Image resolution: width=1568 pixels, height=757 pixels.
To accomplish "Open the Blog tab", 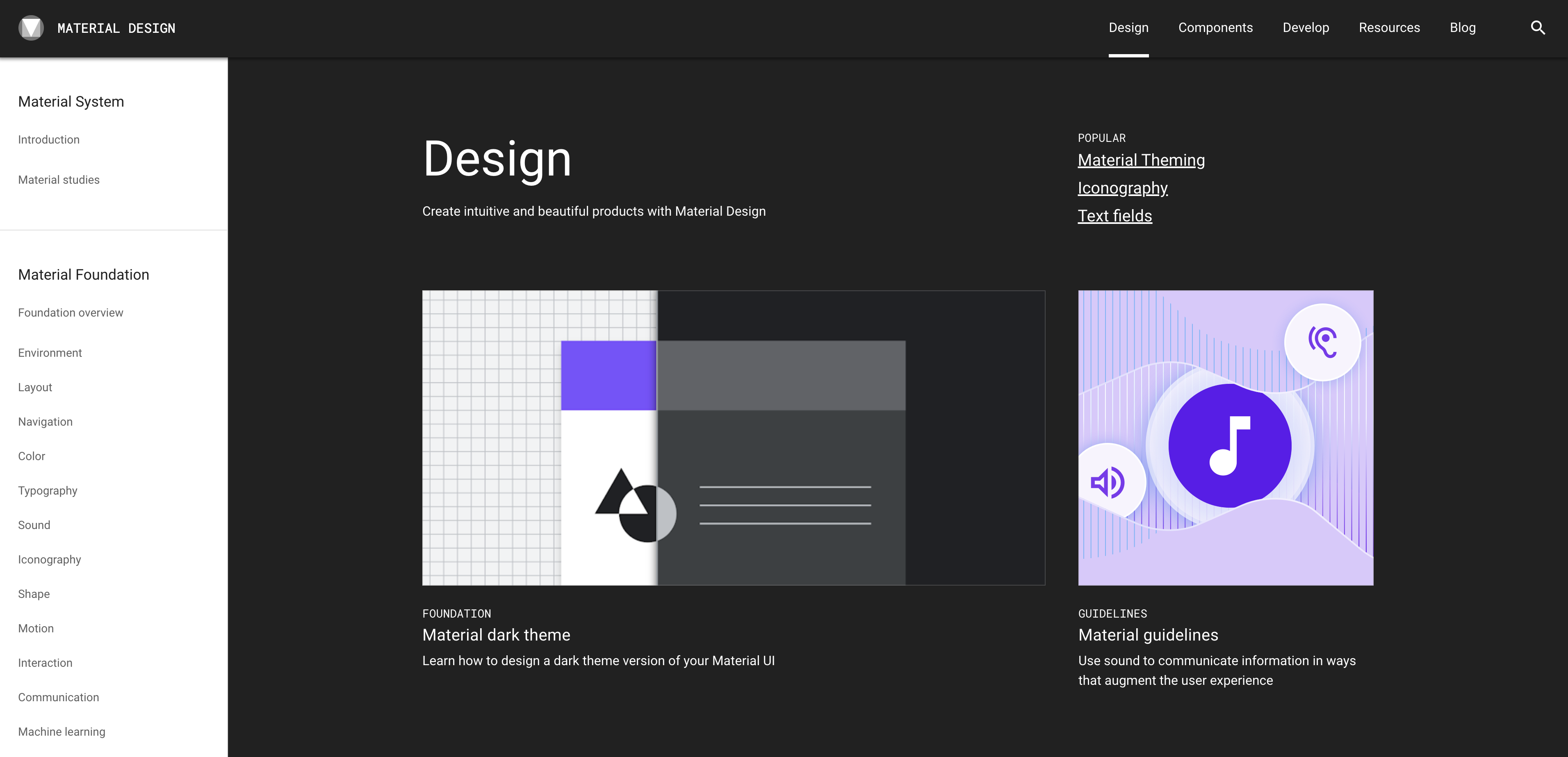I will point(1462,28).
